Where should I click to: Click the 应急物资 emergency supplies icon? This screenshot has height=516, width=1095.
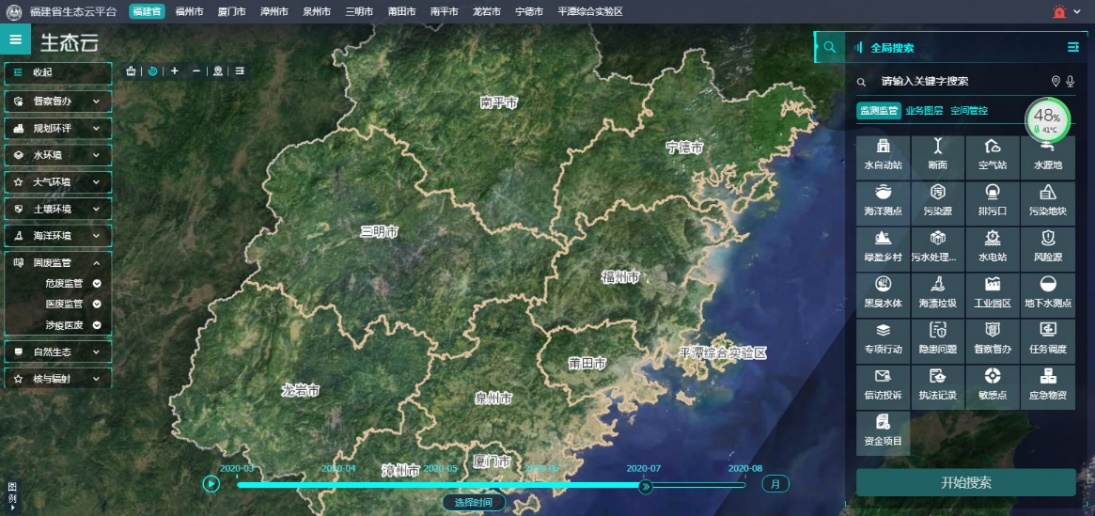(1047, 385)
